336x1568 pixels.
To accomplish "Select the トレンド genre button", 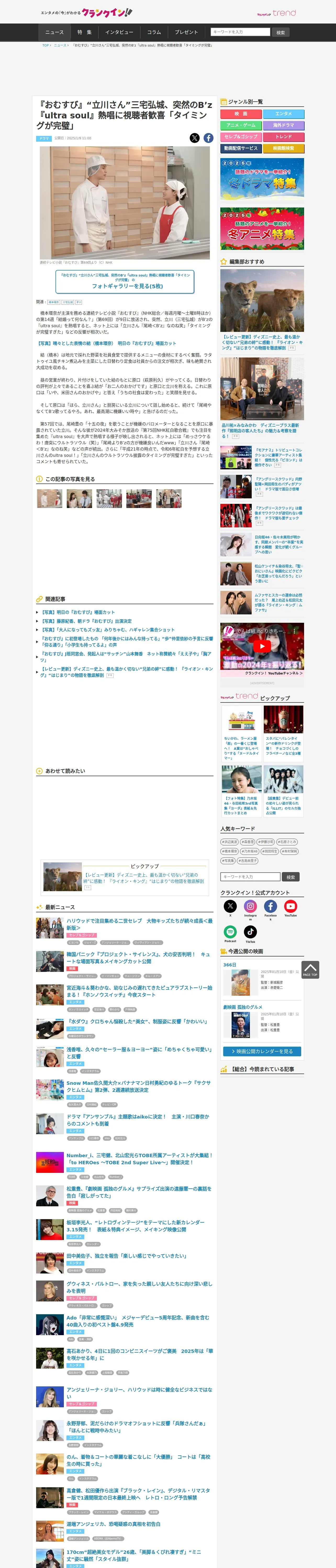I will 284,137.
